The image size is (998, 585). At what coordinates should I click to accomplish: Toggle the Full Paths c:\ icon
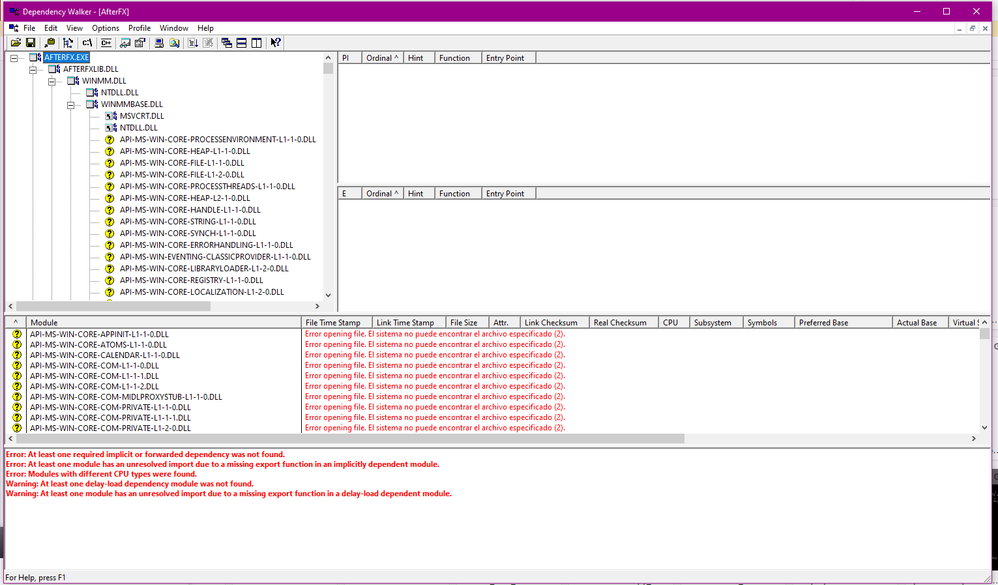point(87,43)
